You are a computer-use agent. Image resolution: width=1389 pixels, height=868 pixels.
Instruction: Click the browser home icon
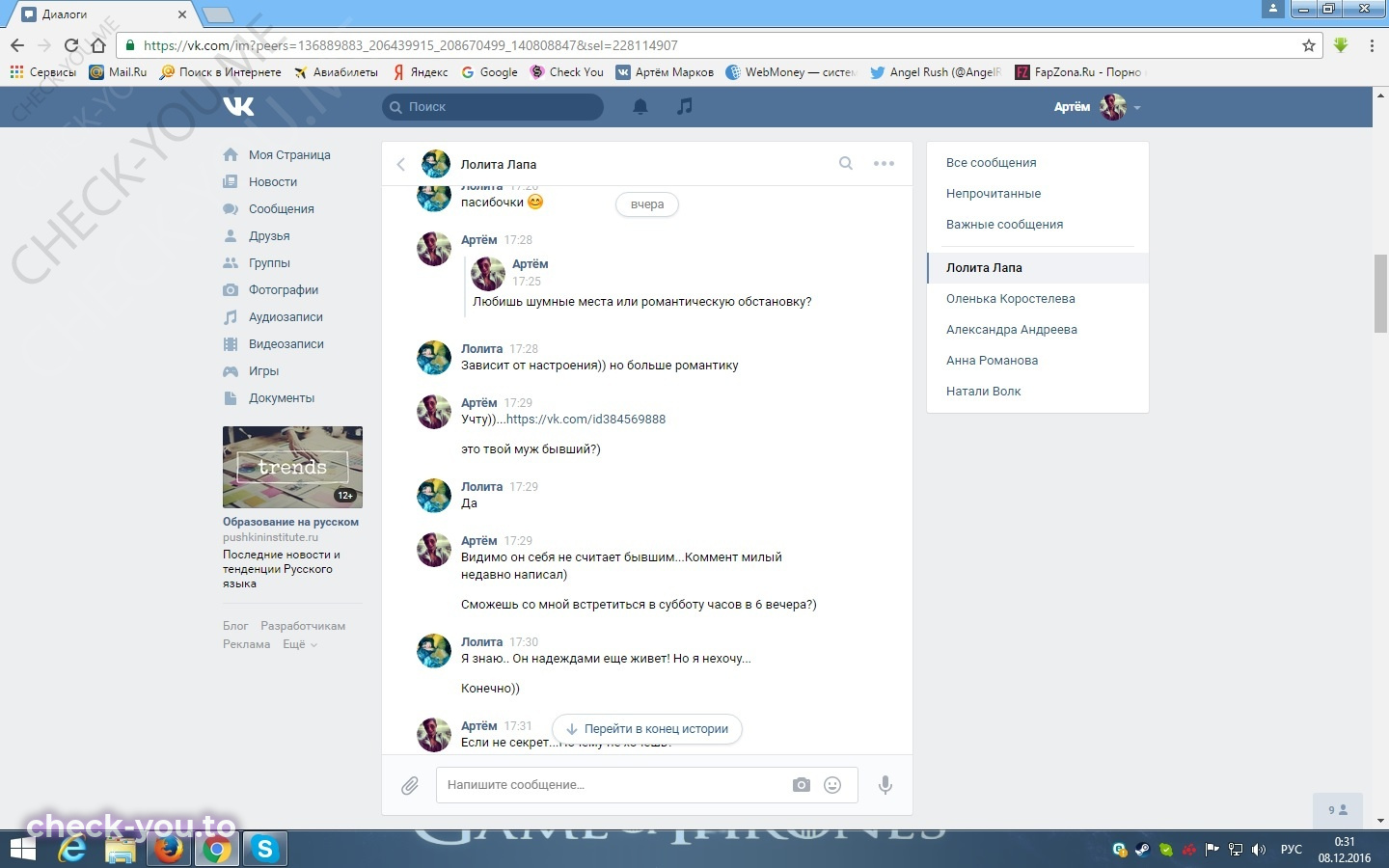click(97, 45)
